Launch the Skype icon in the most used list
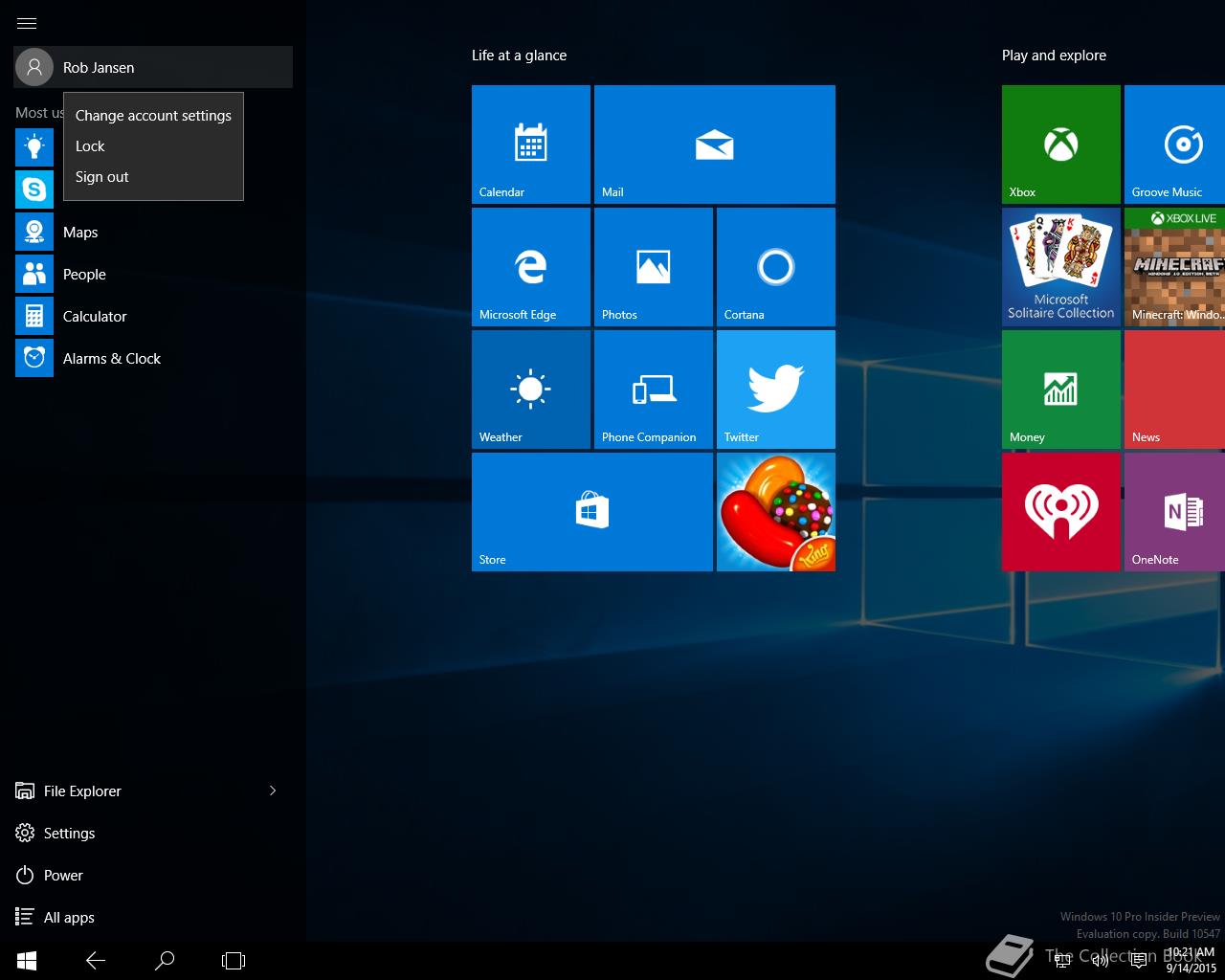The width and height of the screenshot is (1225, 980). [x=34, y=189]
